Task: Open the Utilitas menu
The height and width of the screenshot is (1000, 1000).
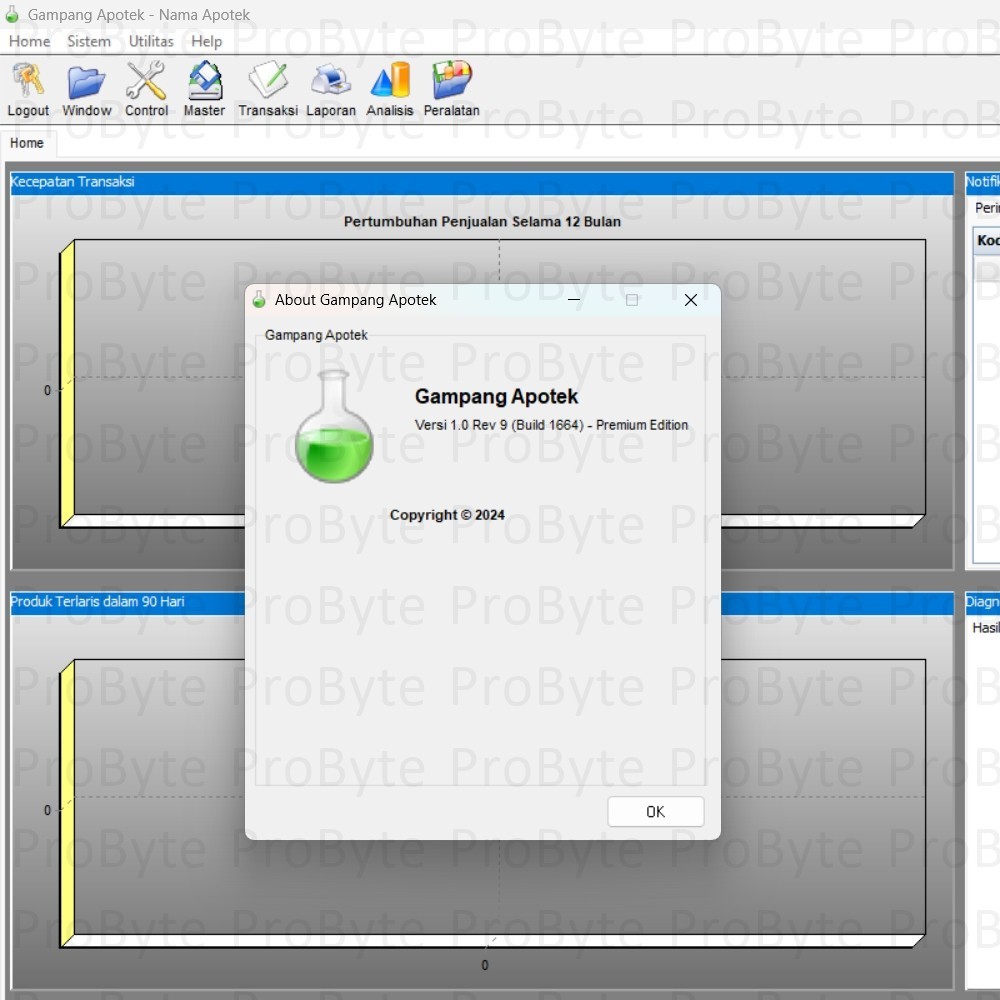Action: point(151,41)
